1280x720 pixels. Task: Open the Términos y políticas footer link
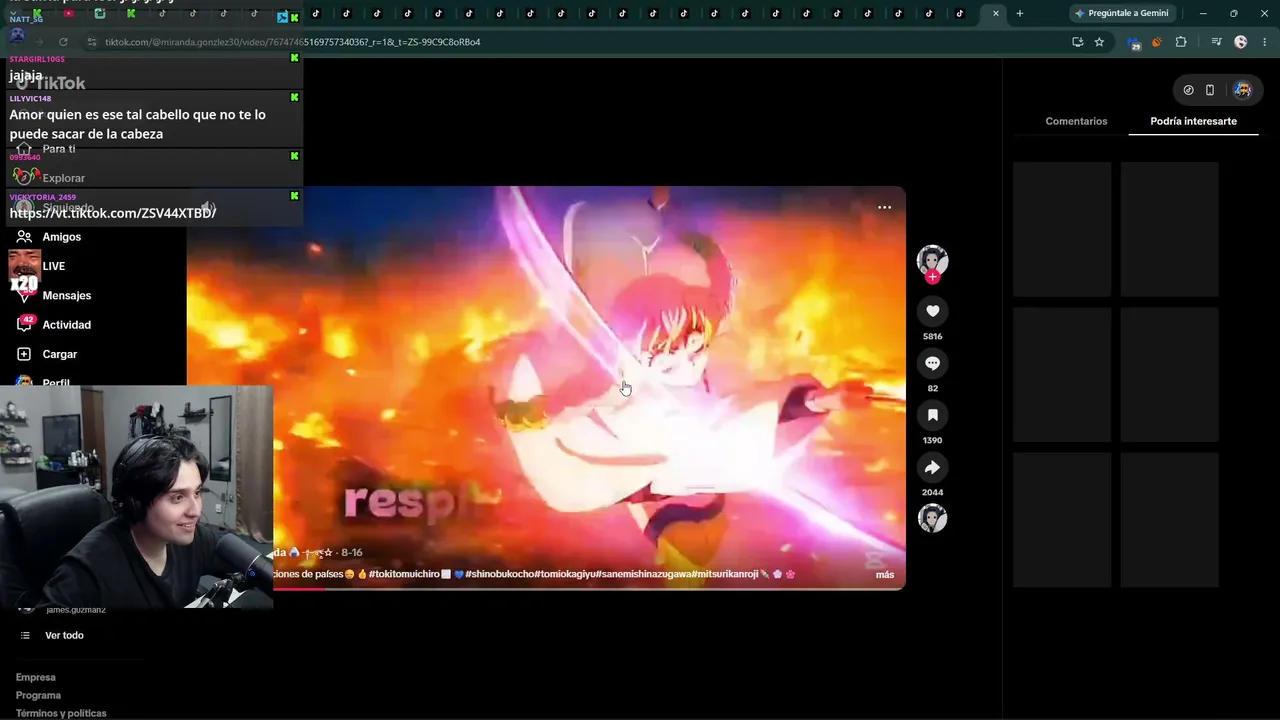61,714
